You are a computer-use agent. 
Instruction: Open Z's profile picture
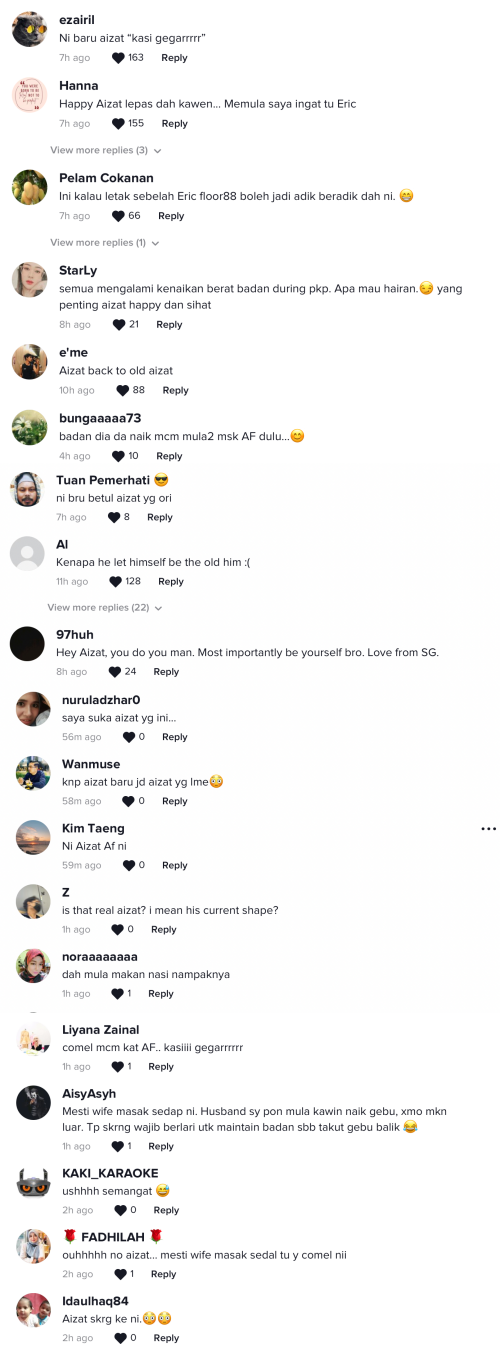click(33, 902)
